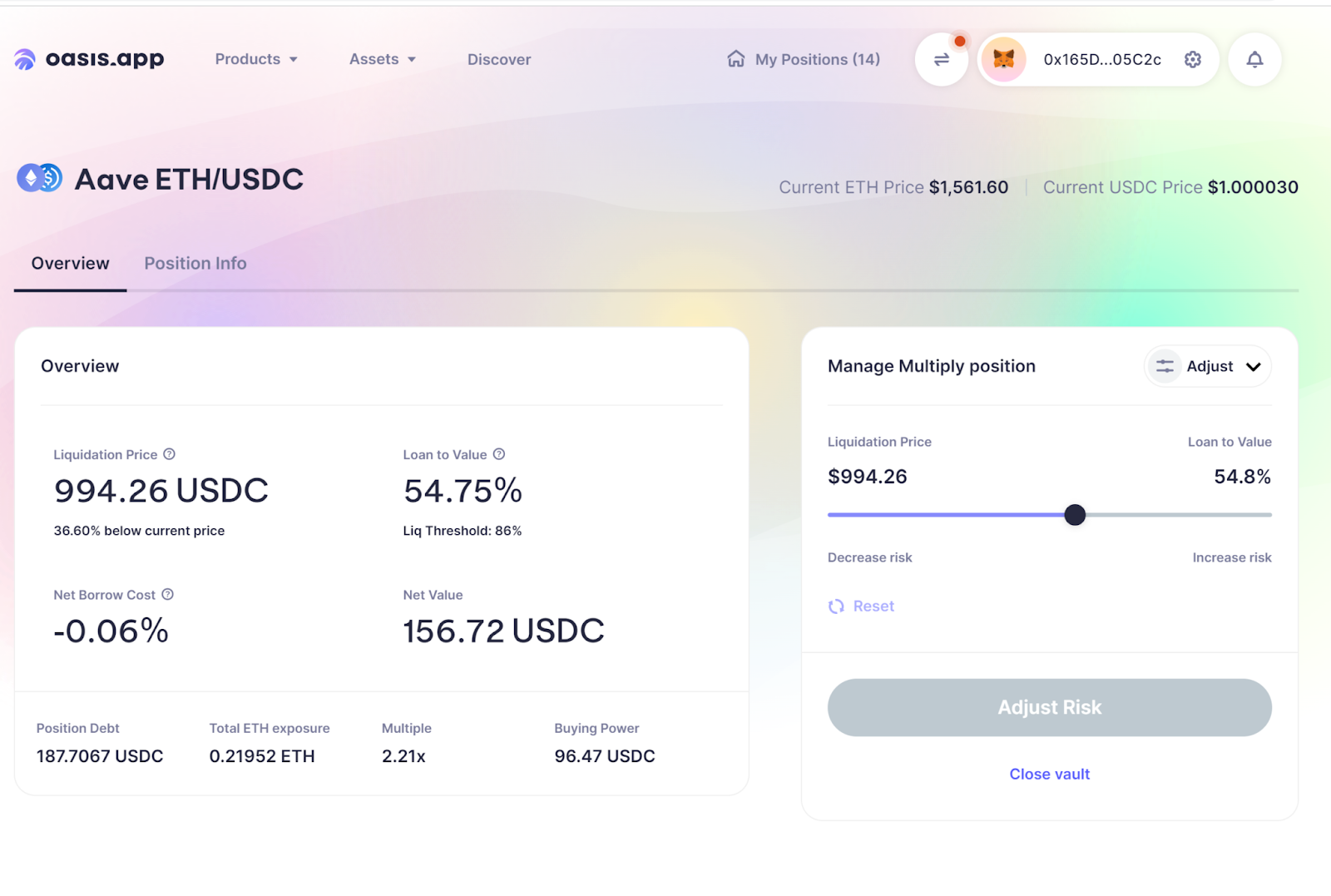Click the 2.21x multiple value

pyautogui.click(x=403, y=756)
